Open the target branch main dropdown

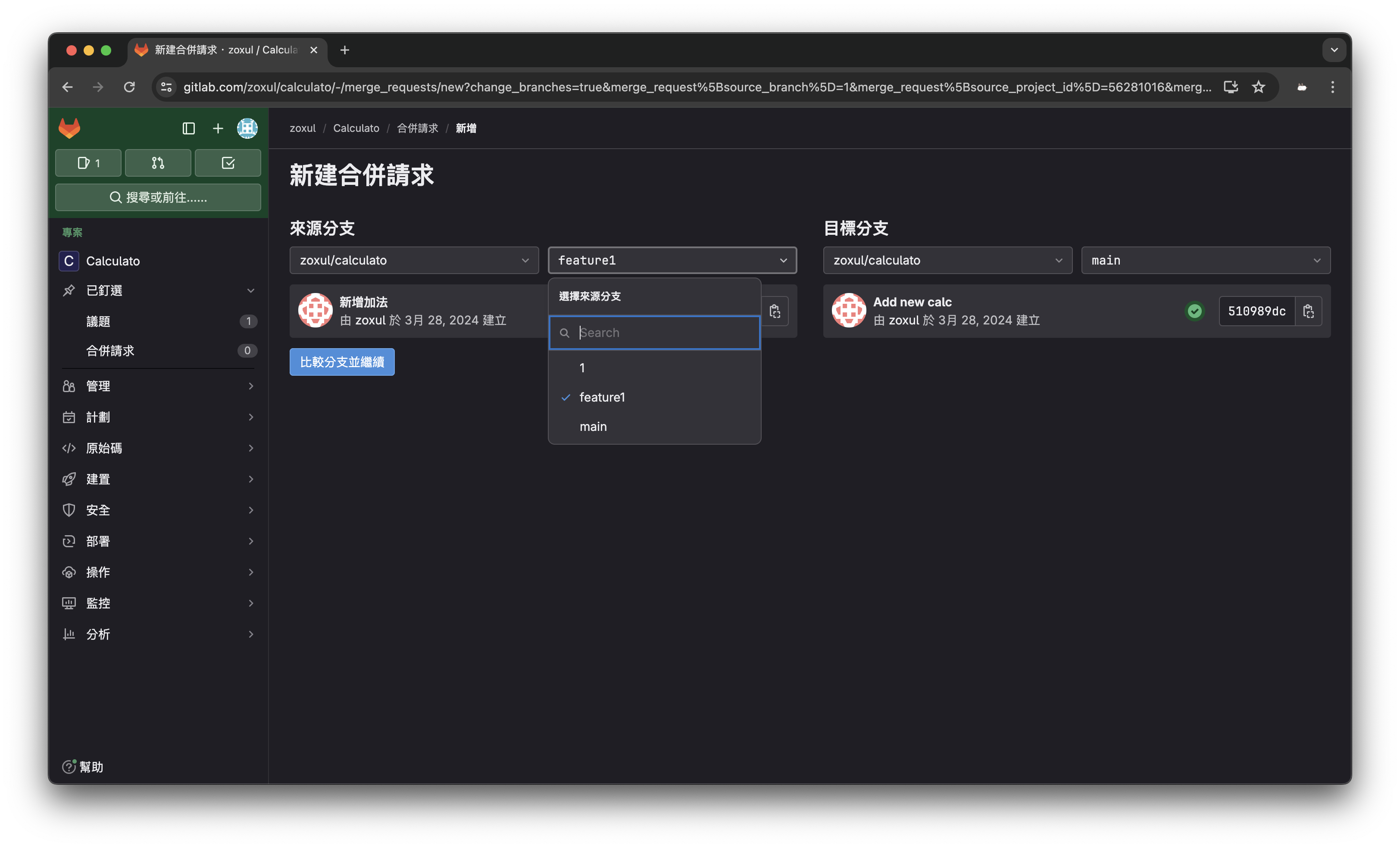[1205, 260]
